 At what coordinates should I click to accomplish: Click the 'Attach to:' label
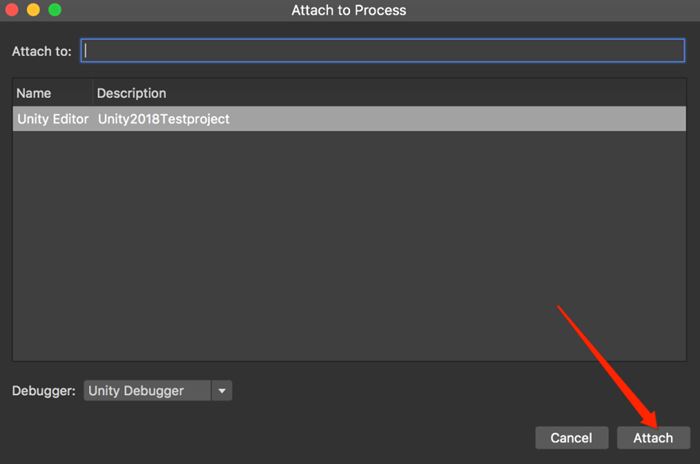(x=41, y=50)
